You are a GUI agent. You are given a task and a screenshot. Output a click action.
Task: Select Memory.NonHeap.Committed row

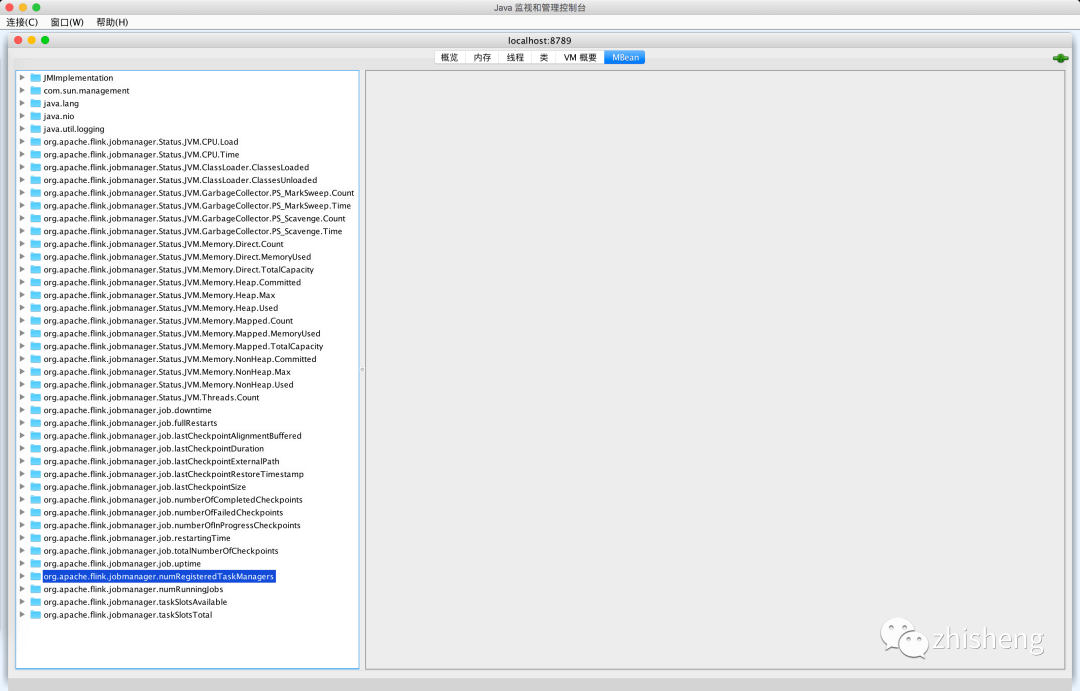(x=180, y=359)
